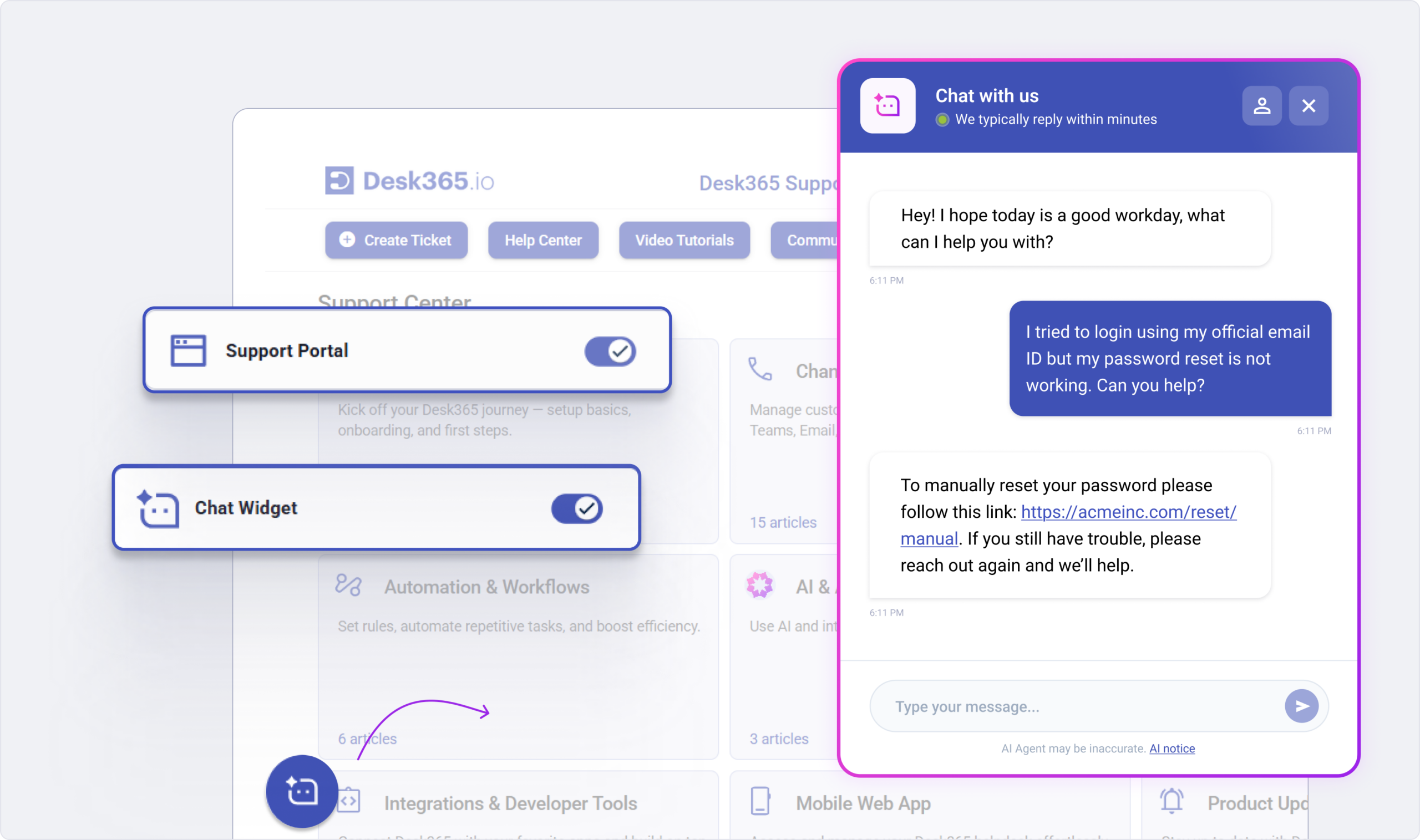
Task: Click the Automation & Workflows icon
Action: point(348,586)
